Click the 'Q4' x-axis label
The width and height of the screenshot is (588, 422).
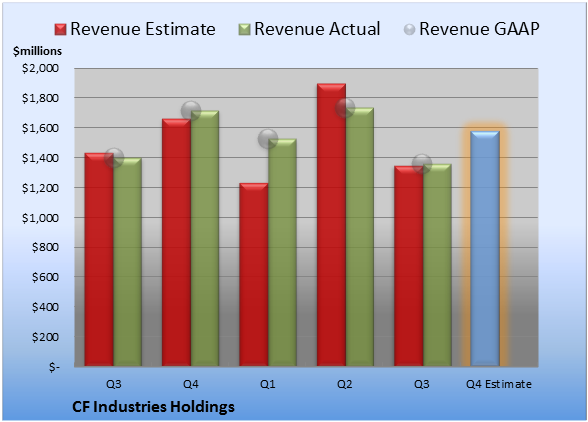pos(190,384)
